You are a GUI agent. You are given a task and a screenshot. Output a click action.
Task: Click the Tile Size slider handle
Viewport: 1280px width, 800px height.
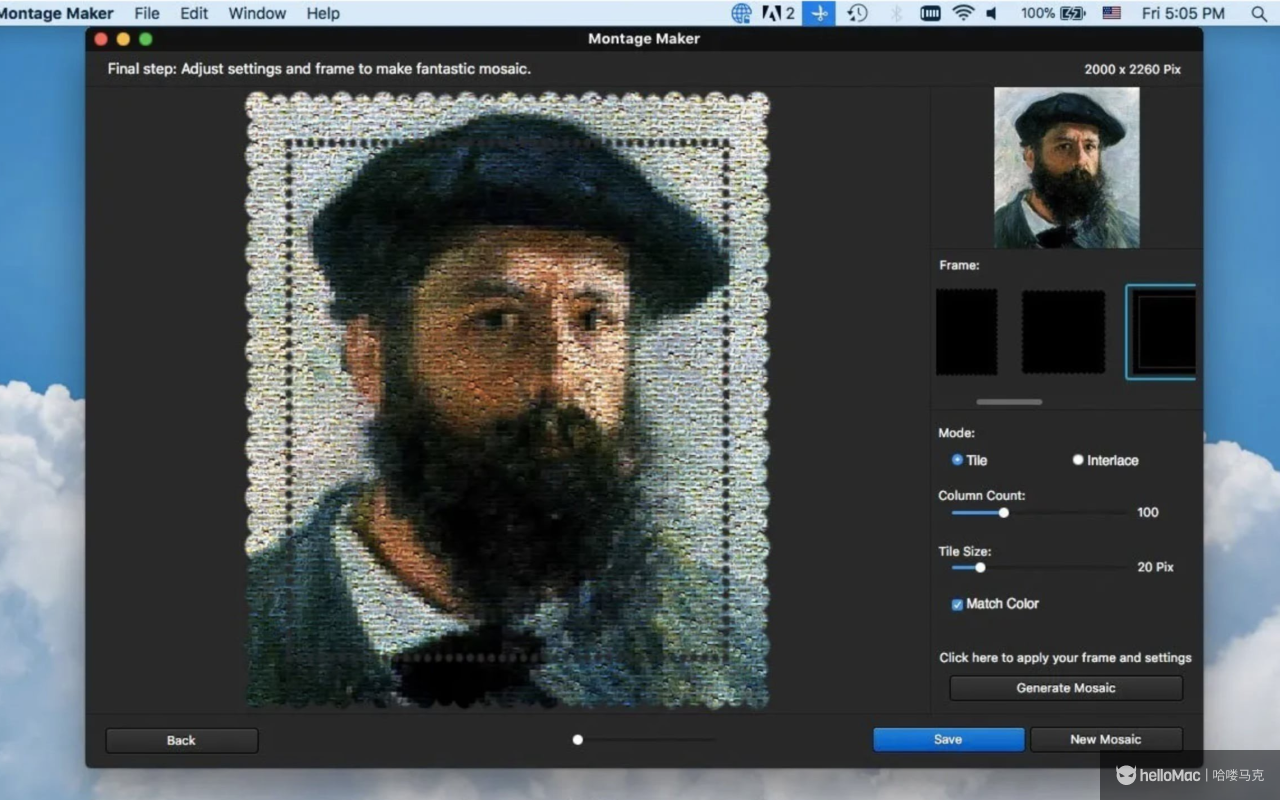[980, 567]
